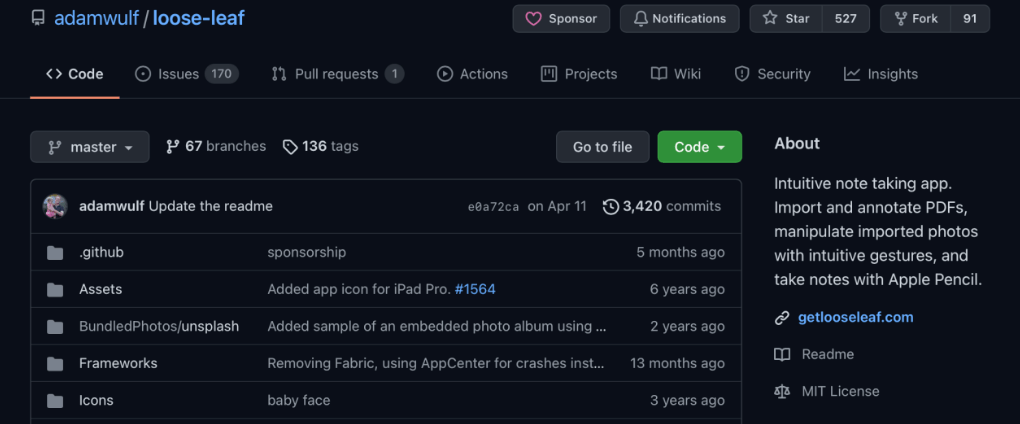Screen dimensions: 1020x424
Task: Open the Actions tab
Action: click(472, 74)
